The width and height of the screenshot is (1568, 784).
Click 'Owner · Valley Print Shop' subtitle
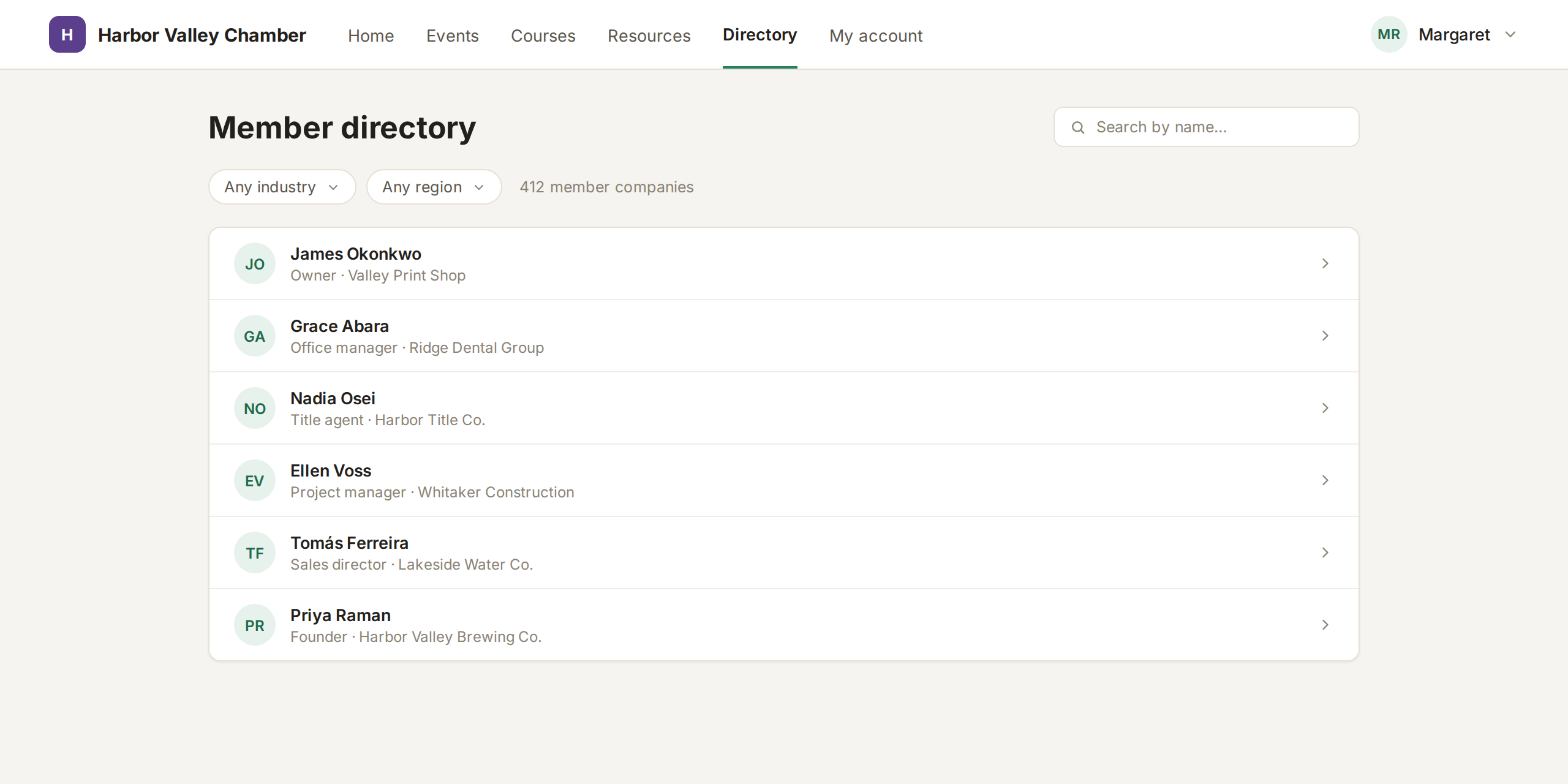click(x=378, y=276)
